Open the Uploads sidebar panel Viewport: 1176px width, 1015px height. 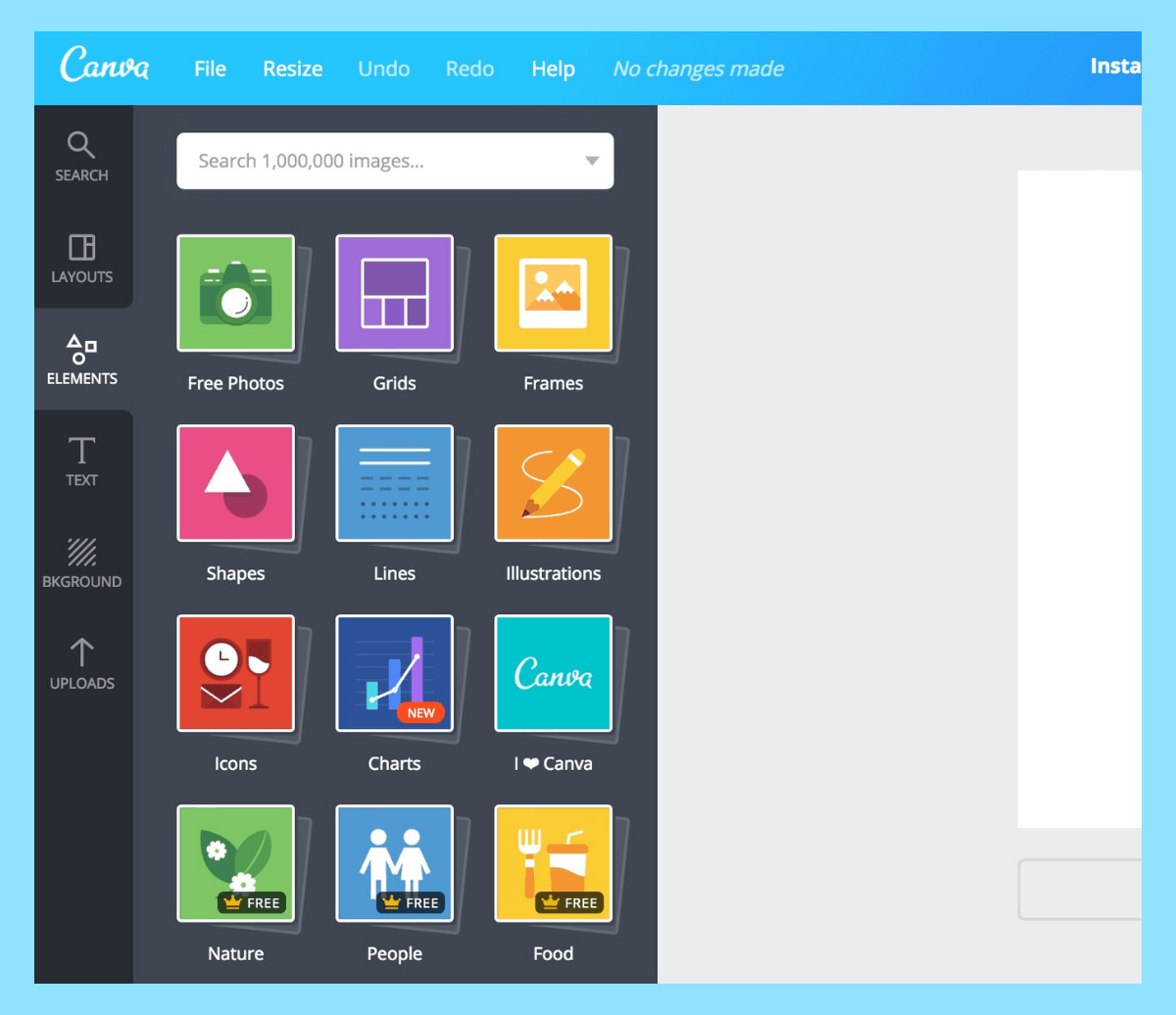[x=82, y=664]
